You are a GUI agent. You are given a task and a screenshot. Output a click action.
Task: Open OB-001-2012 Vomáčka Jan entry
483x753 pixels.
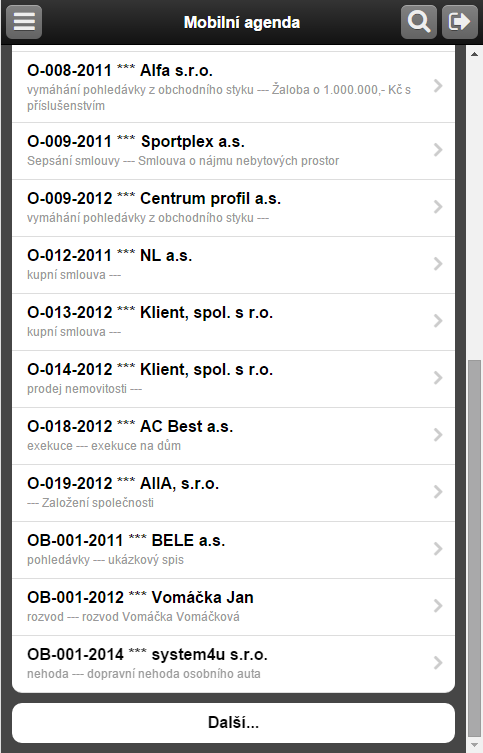pos(233,607)
